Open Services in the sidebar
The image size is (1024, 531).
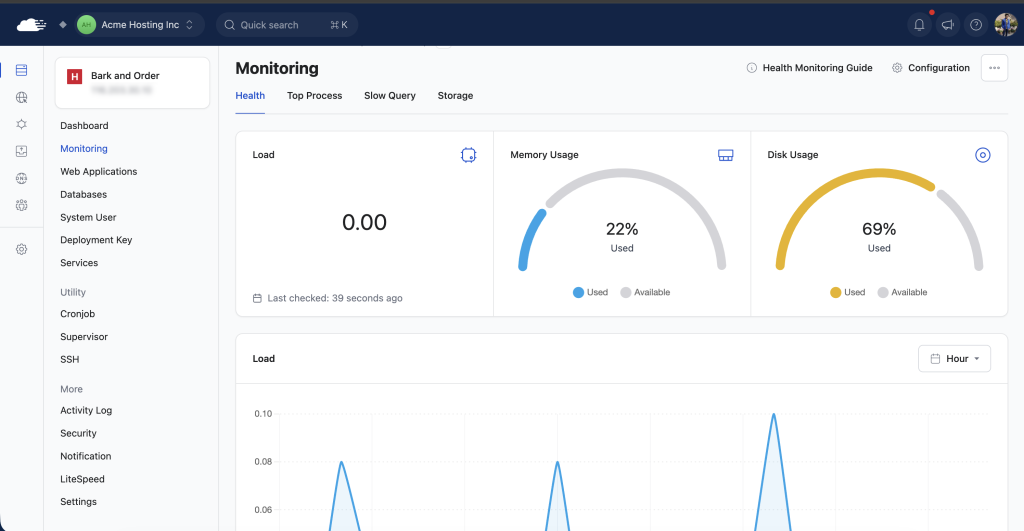pyautogui.click(x=79, y=263)
